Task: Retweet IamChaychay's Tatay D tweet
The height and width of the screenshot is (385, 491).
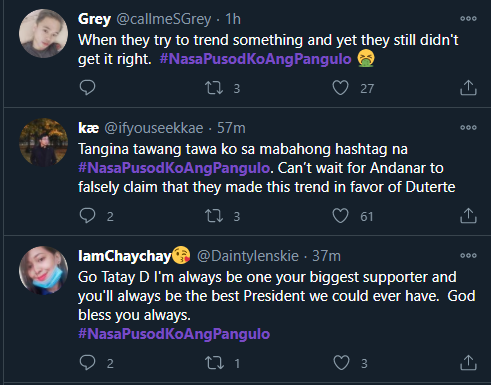Action: coord(214,363)
